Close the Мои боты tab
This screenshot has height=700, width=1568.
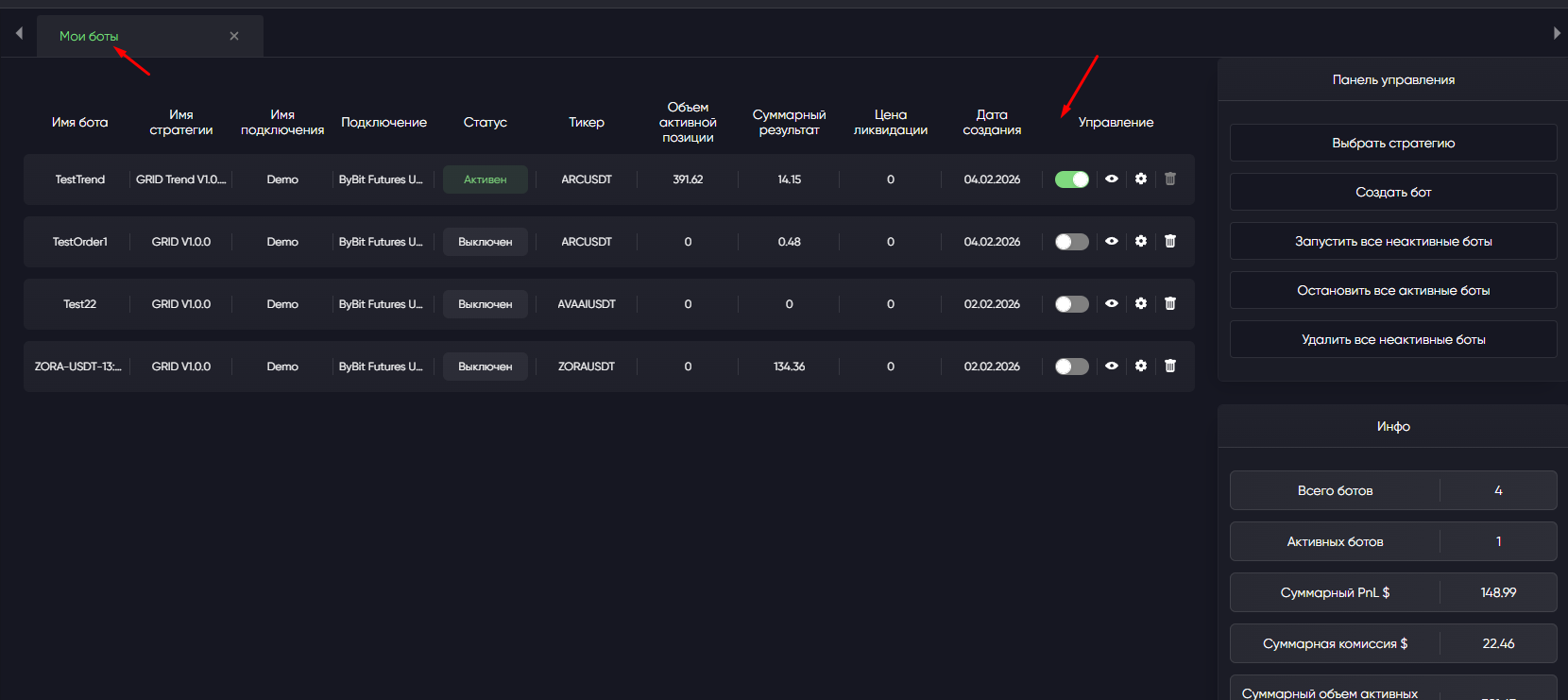[x=234, y=36]
